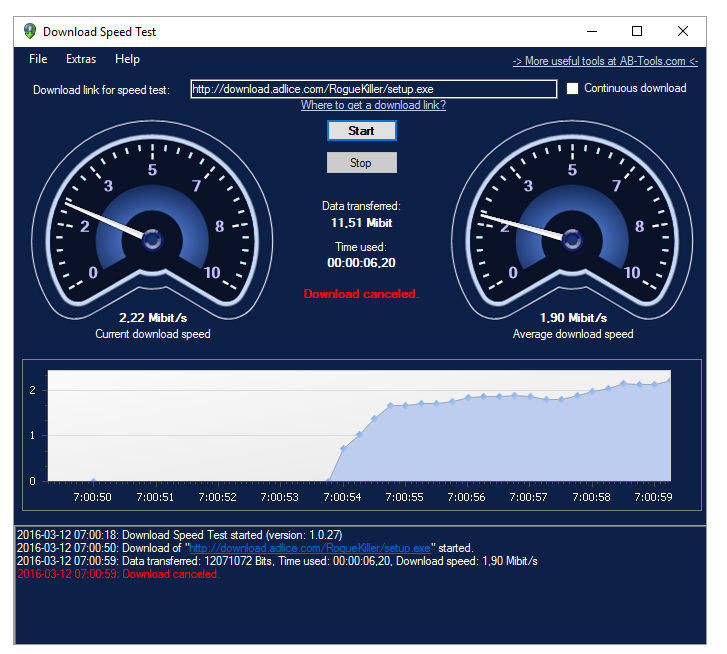727x654 pixels.
Task: Click the current download speed gauge needle hub
Action: (x=152, y=240)
